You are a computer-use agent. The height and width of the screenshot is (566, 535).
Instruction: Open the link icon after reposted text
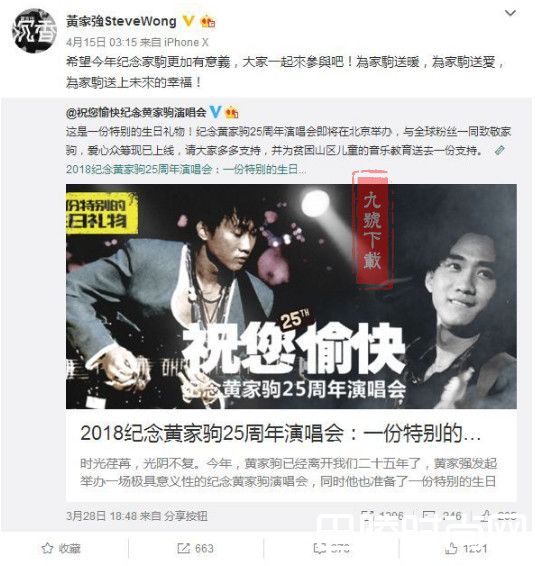500,150
